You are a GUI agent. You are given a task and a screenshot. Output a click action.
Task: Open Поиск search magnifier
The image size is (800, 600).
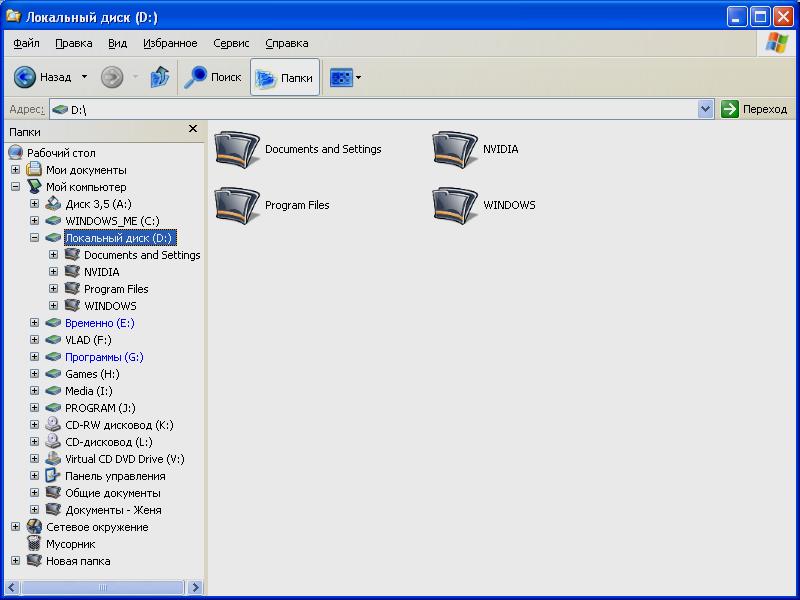(195, 77)
